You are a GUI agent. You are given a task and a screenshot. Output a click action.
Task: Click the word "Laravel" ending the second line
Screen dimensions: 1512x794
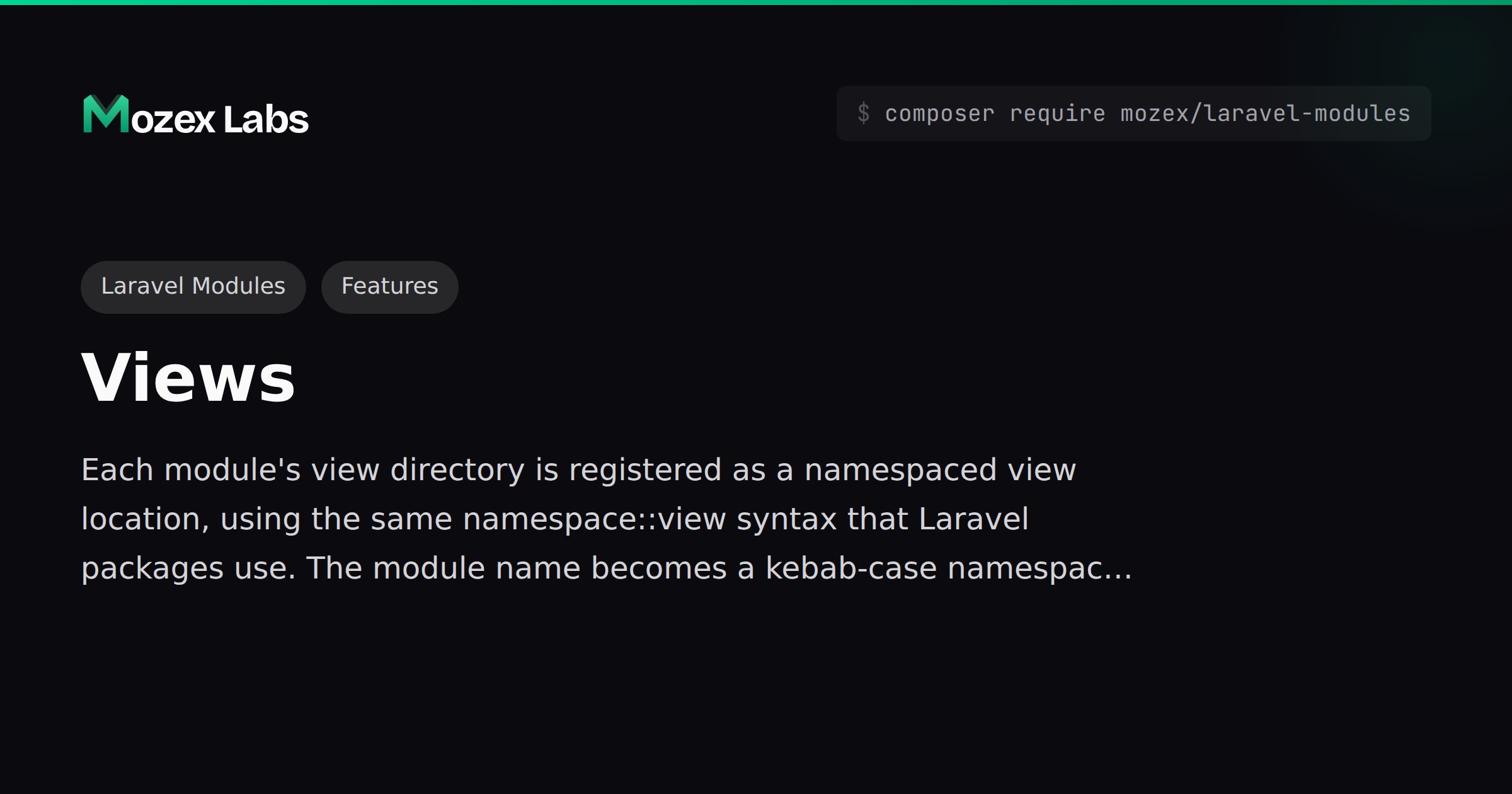(x=973, y=519)
